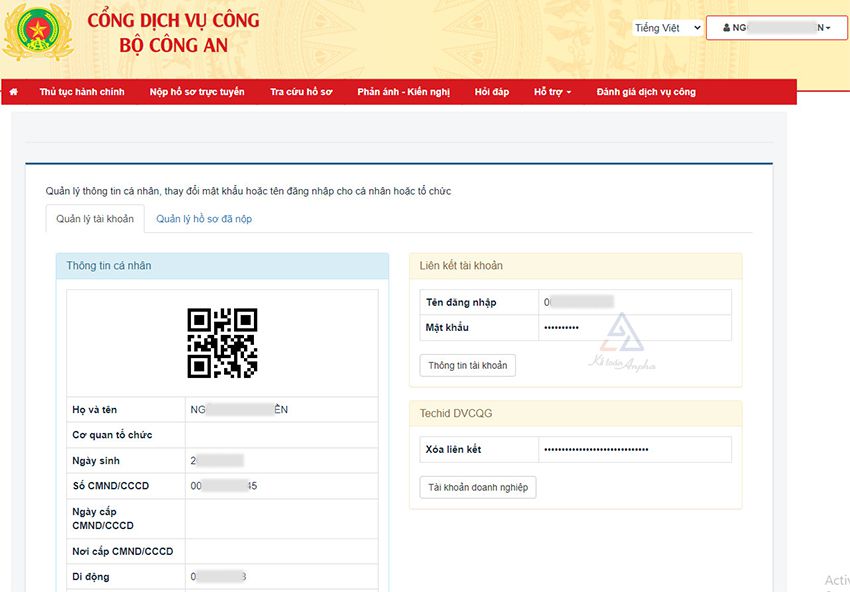Click the Bộ Công An emblem logo

point(37,33)
